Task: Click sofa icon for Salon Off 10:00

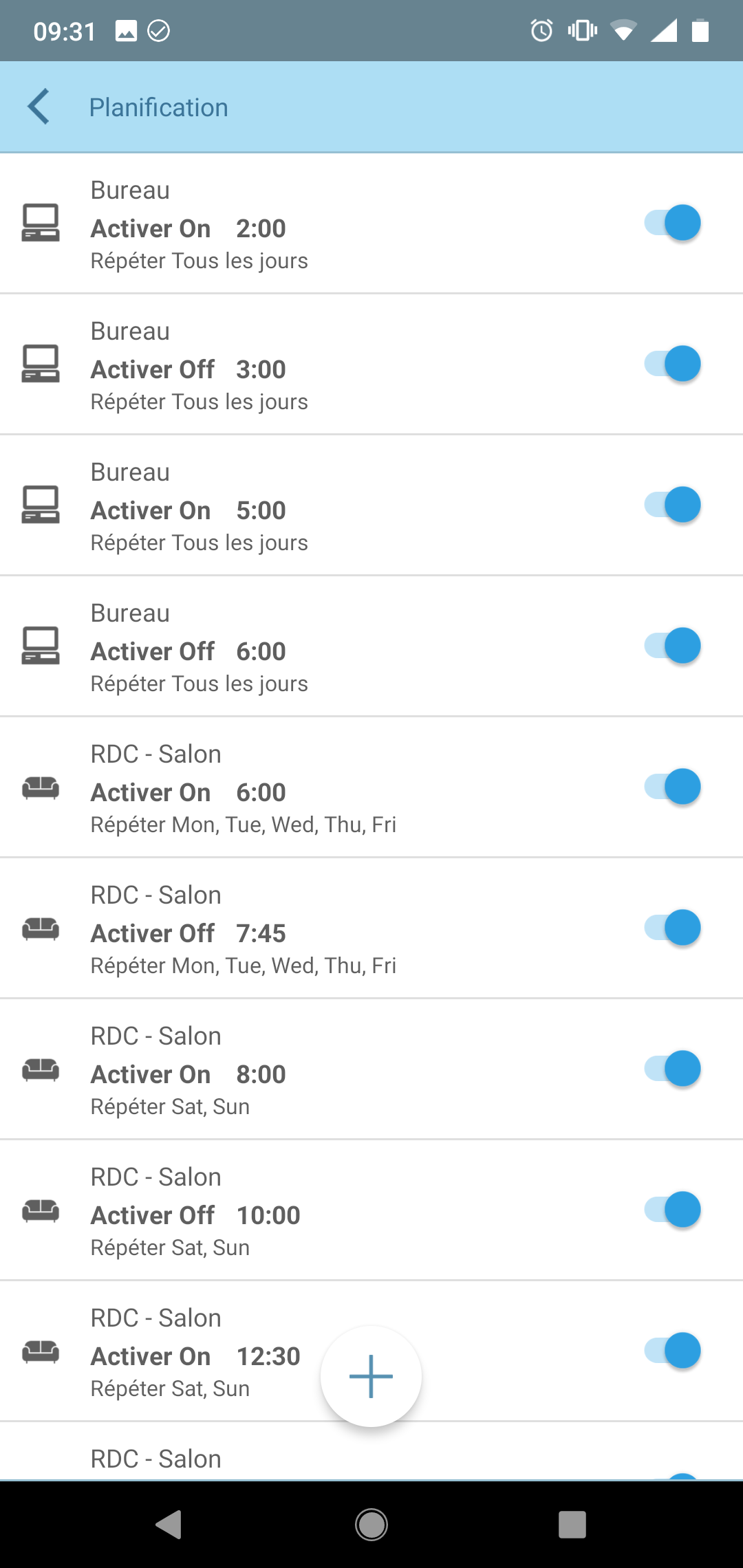Action: (x=41, y=1210)
